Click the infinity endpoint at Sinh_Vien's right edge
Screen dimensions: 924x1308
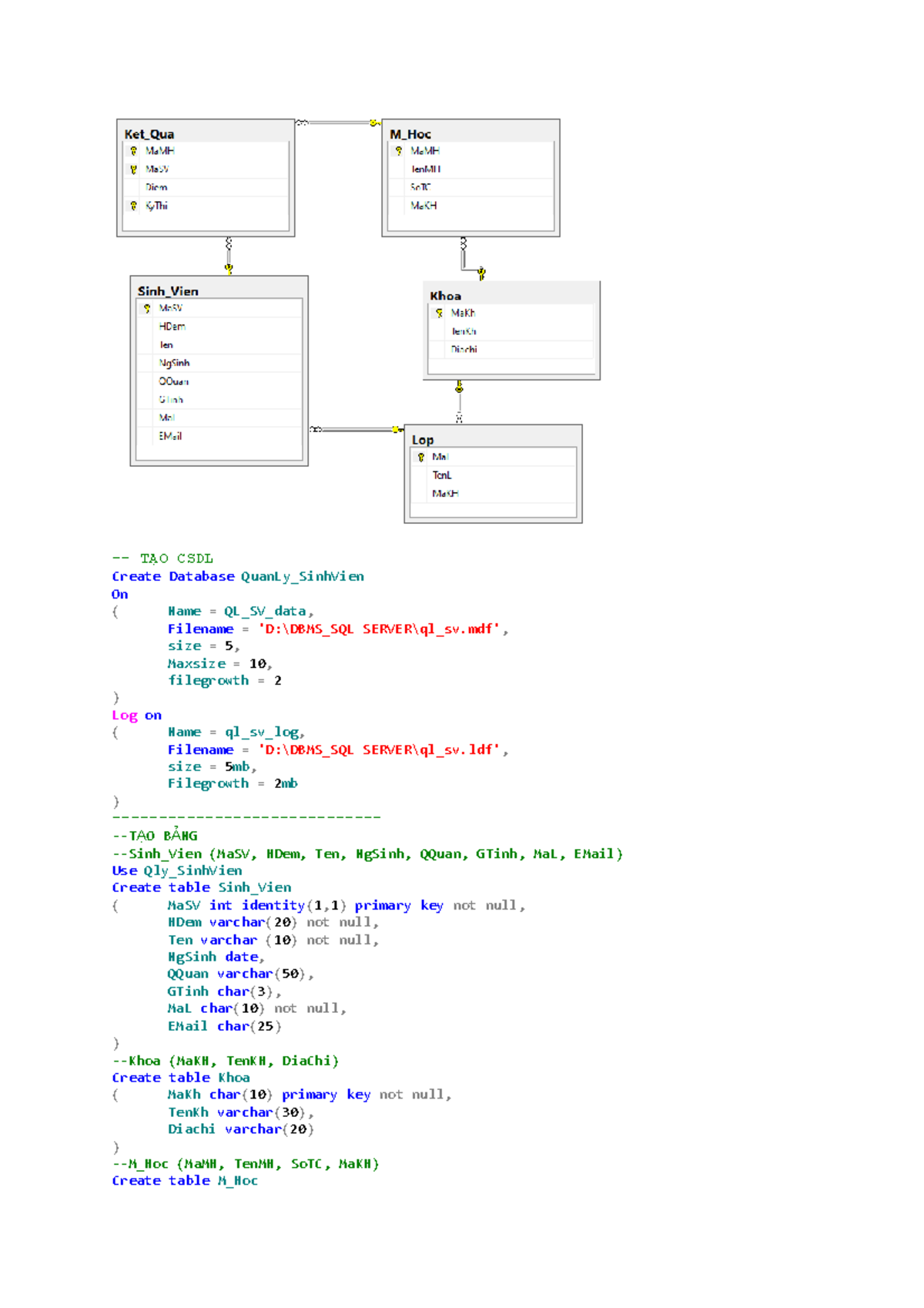(x=316, y=429)
